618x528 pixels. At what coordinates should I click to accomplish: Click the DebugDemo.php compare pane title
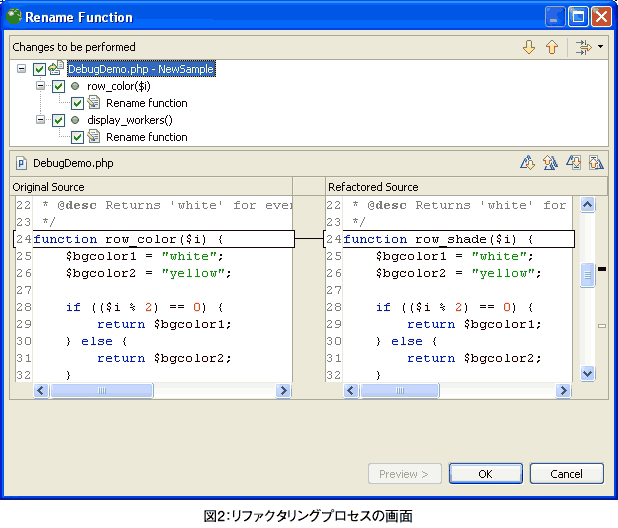(x=73, y=163)
